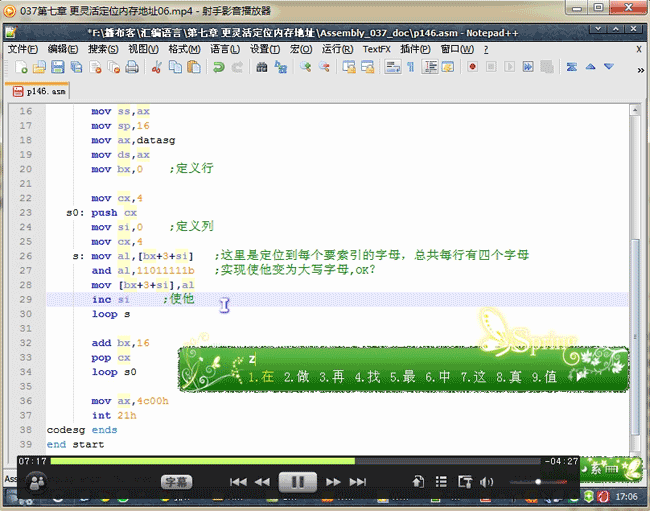Click the Save file toolbar icon
Viewport: 650px width, 511px height.
58,68
